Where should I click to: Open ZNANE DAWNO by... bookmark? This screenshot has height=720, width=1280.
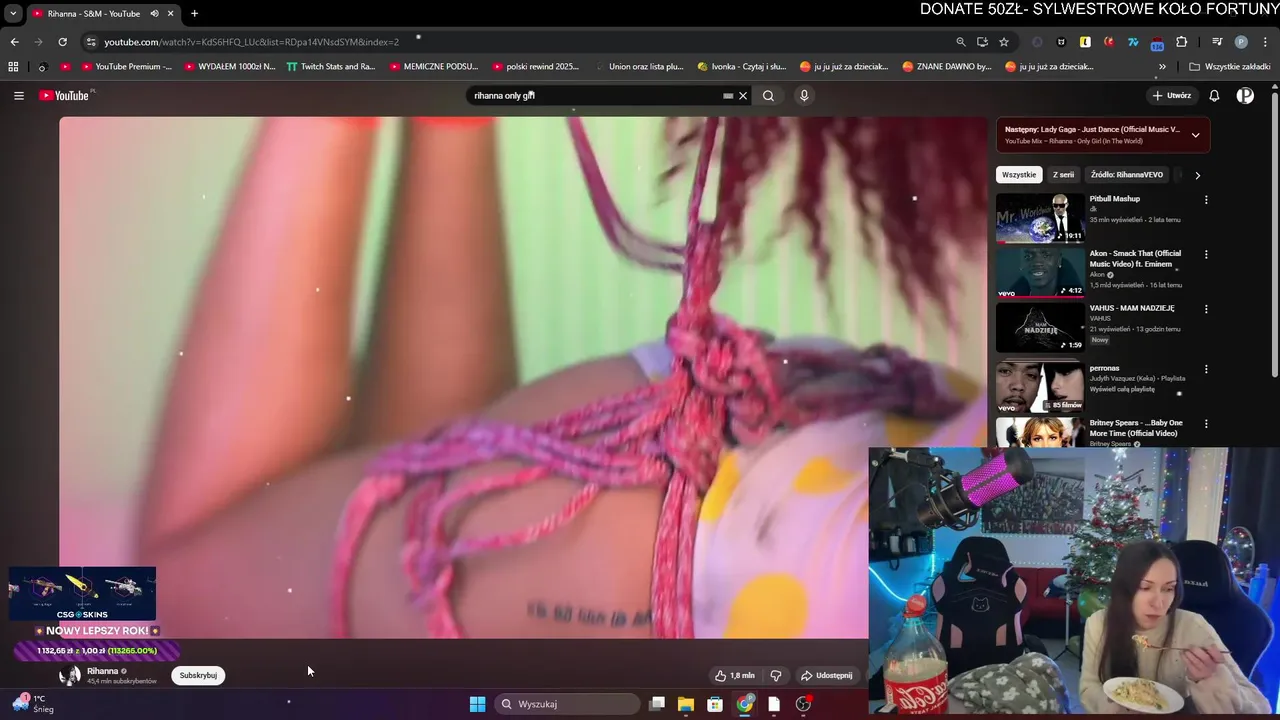tap(946, 67)
